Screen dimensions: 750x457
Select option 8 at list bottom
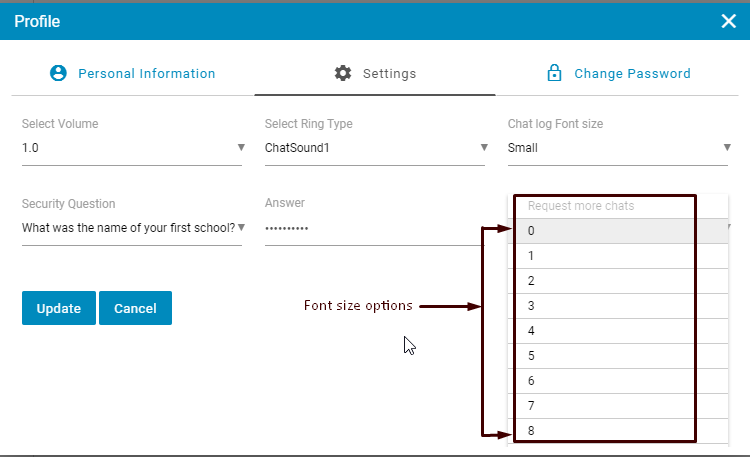coord(605,431)
